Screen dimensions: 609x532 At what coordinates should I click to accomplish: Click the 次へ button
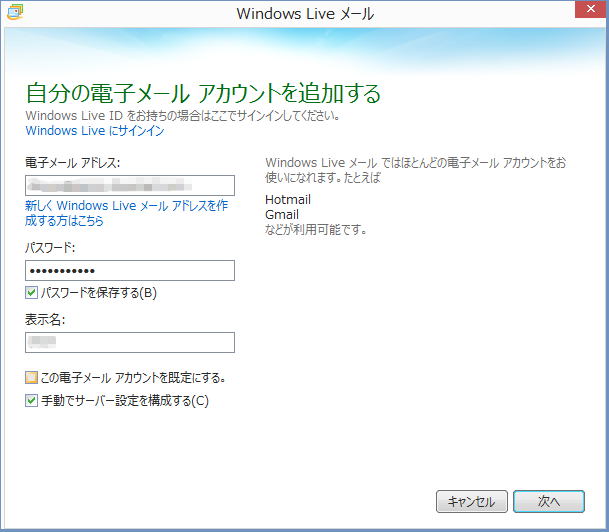pyautogui.click(x=548, y=501)
